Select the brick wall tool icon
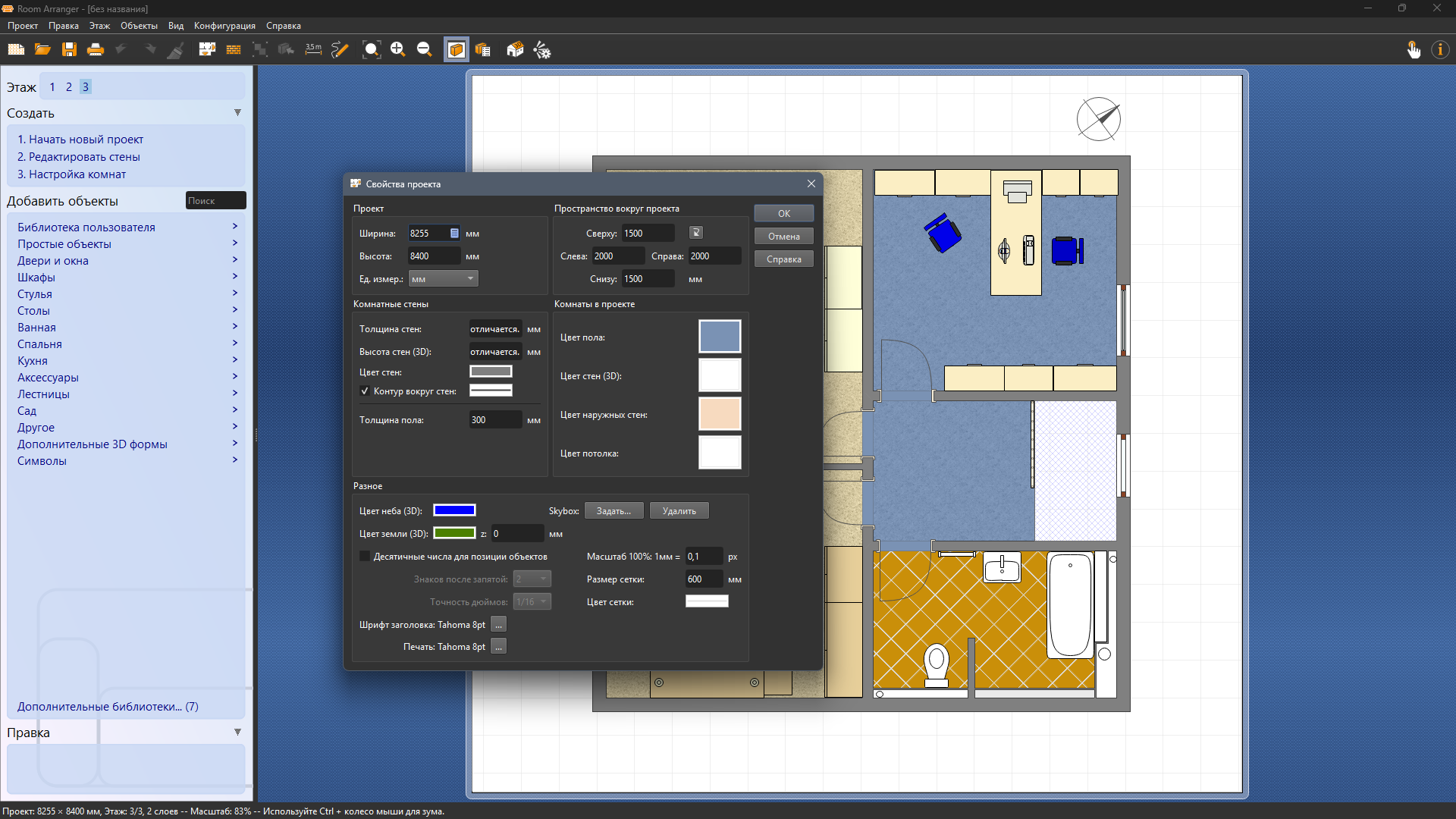 click(x=234, y=50)
